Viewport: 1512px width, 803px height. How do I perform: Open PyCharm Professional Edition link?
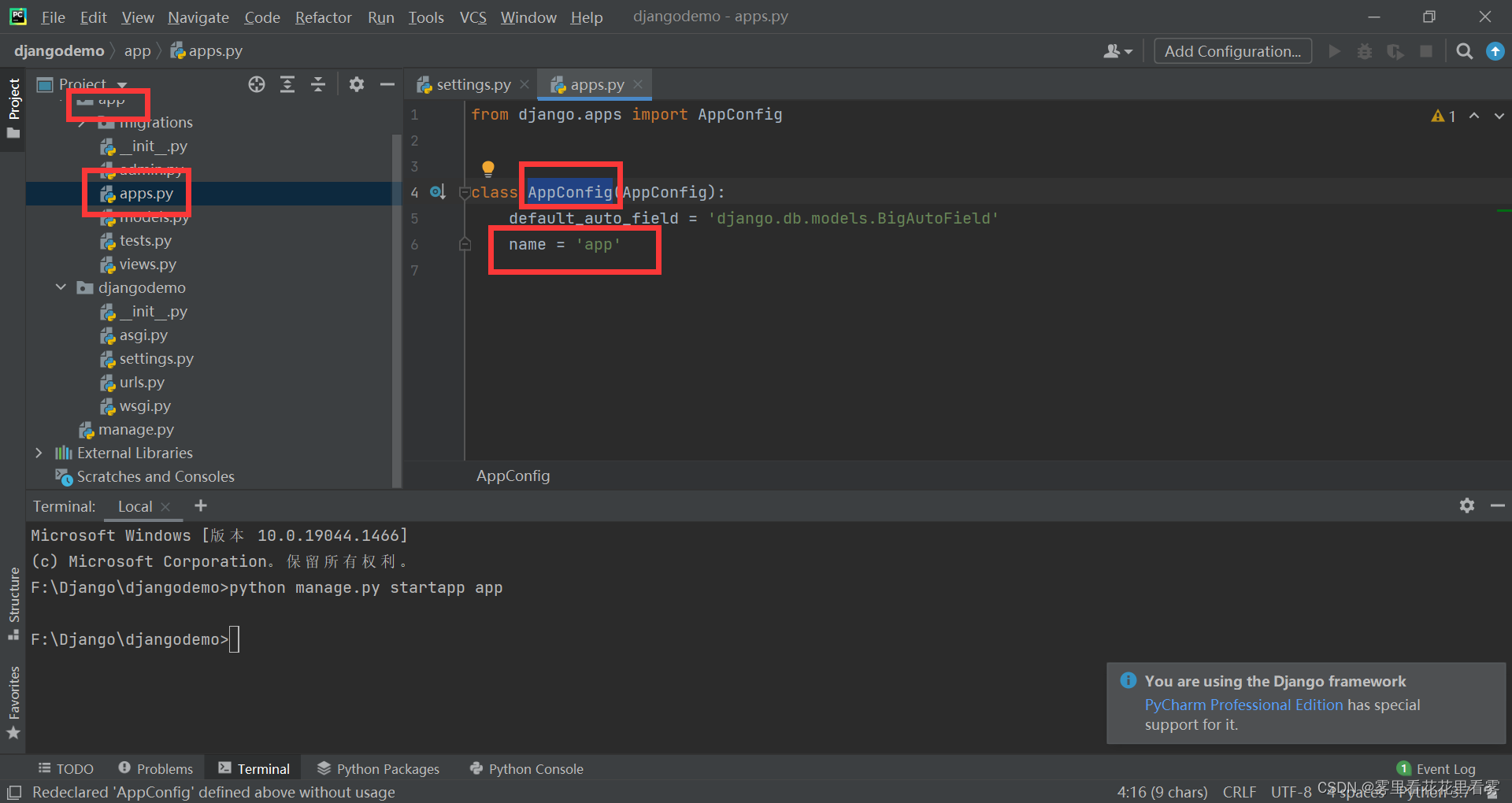[x=1243, y=705]
